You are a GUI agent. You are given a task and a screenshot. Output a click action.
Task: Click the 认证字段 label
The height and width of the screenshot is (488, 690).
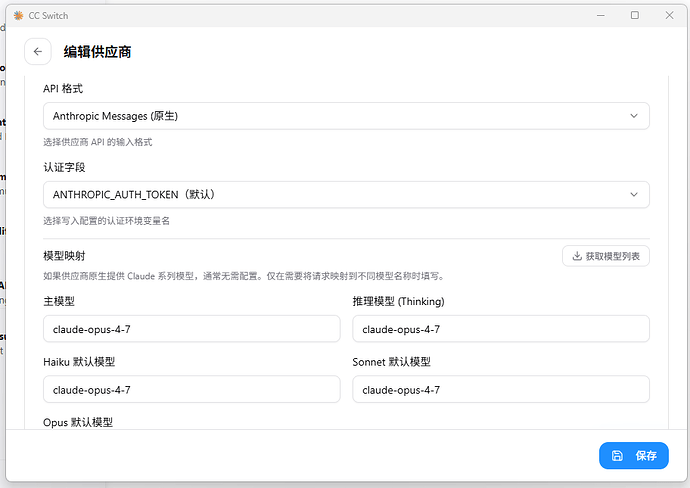click(64, 167)
